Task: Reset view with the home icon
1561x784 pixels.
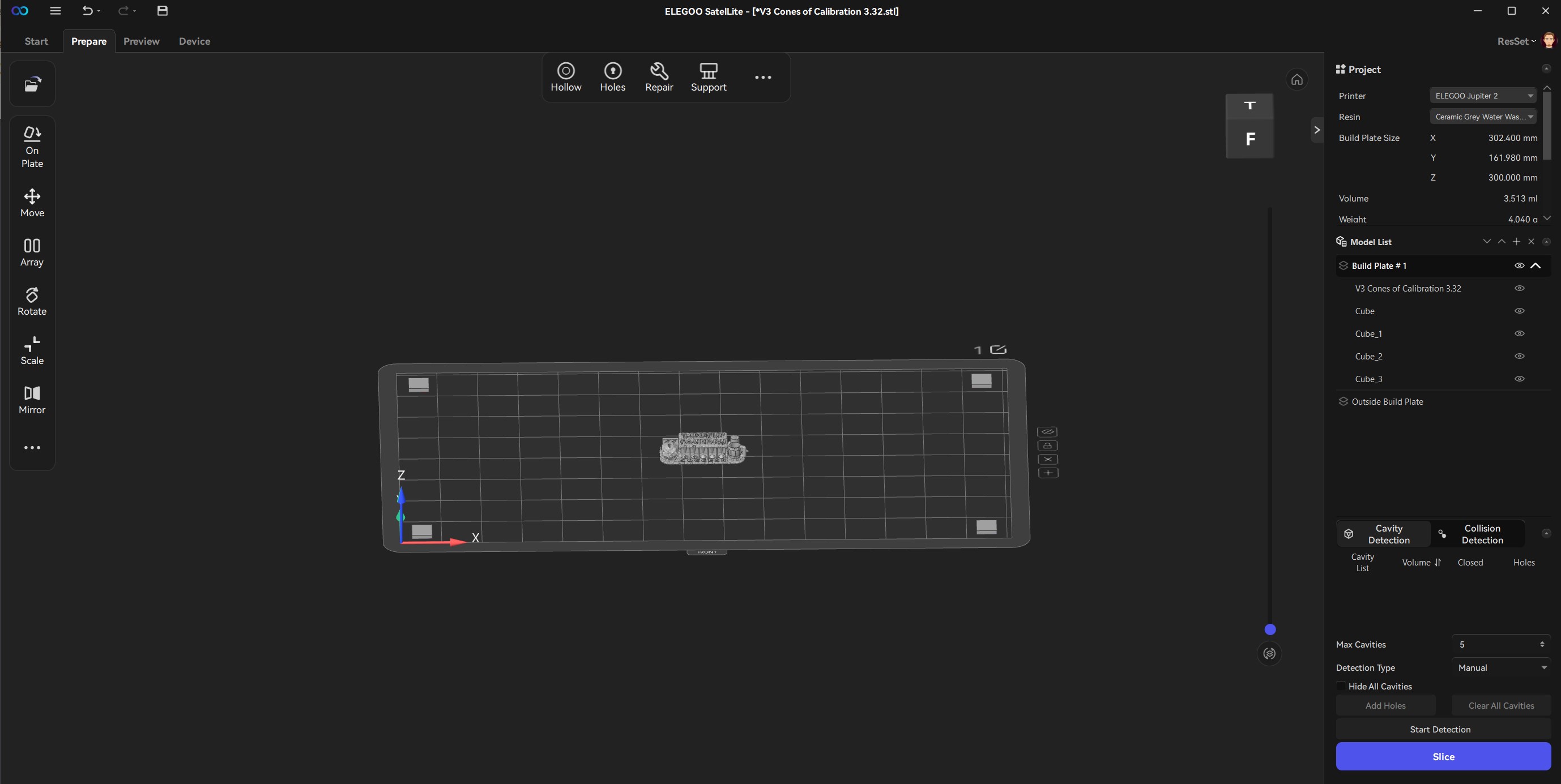Action: (1297, 79)
